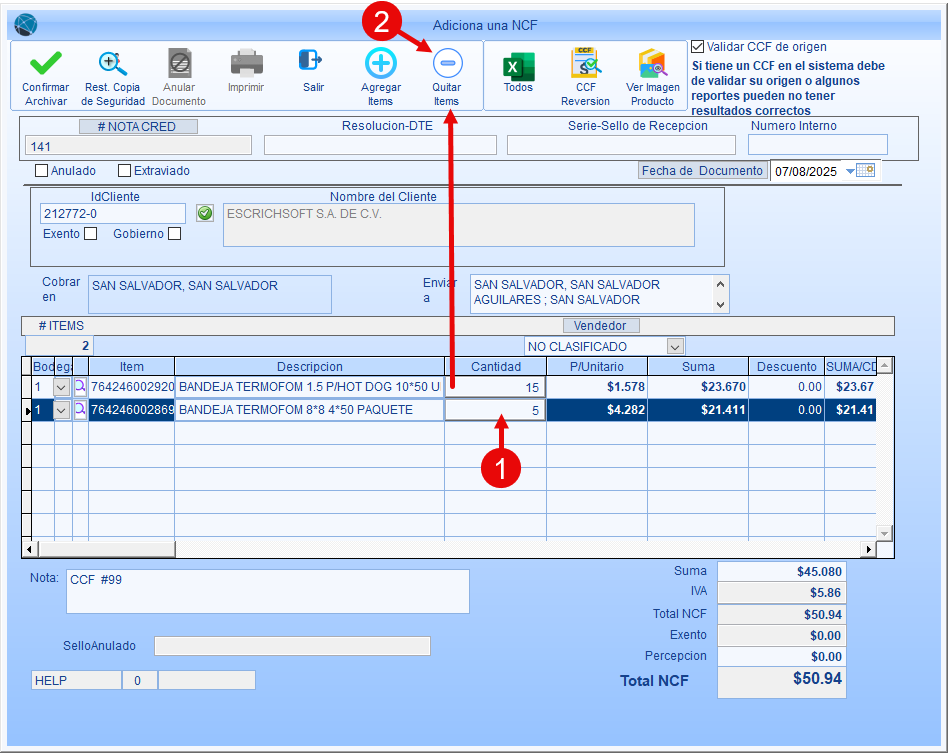This screenshot has width=948, height=753.
Task: Click the Enviar a field scroll up arrow
Action: click(x=720, y=284)
